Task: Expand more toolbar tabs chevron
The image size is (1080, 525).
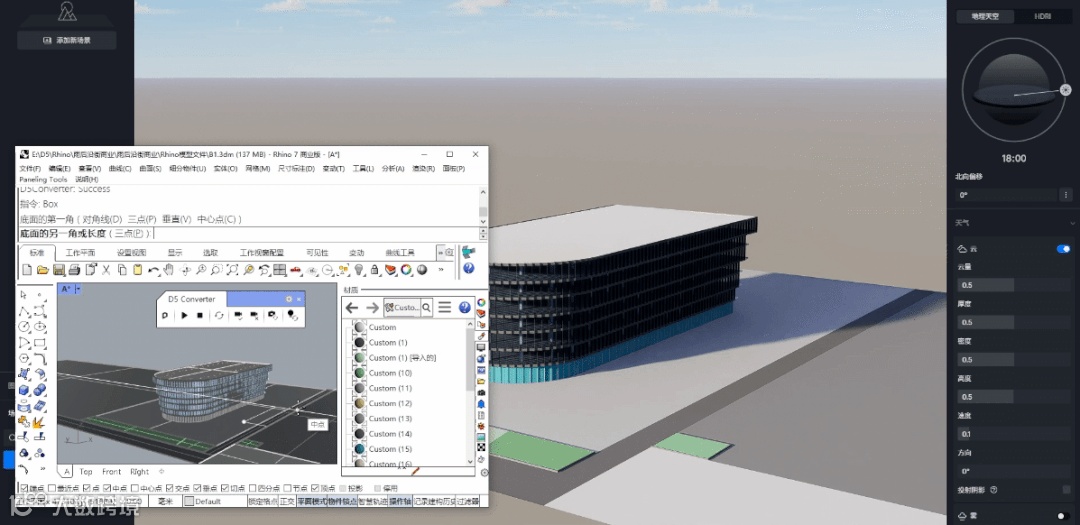Action: [440, 253]
